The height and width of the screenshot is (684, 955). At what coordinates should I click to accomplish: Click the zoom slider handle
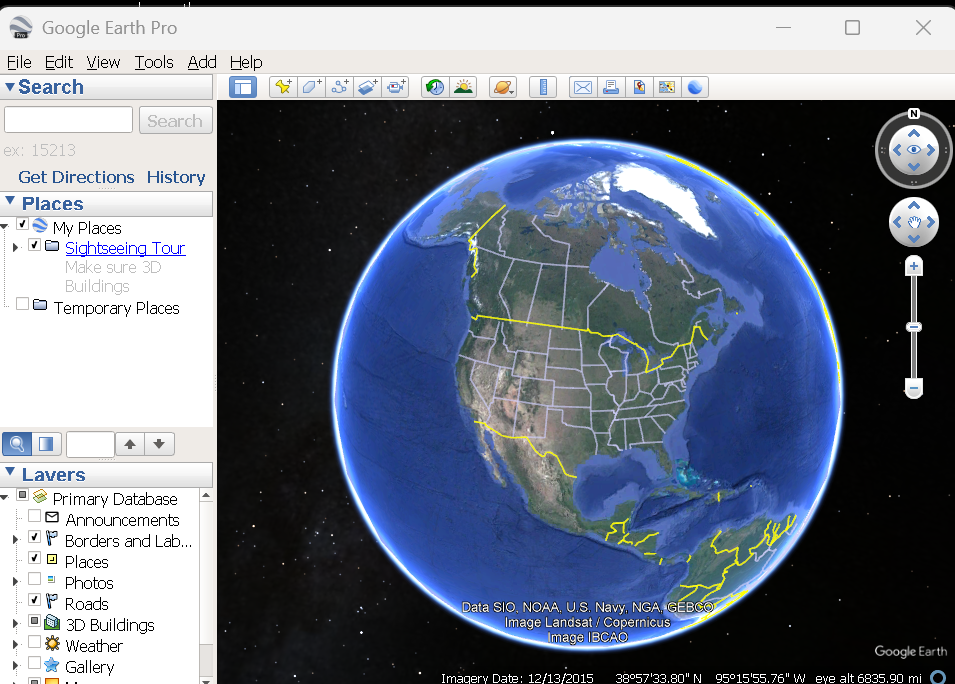click(914, 327)
